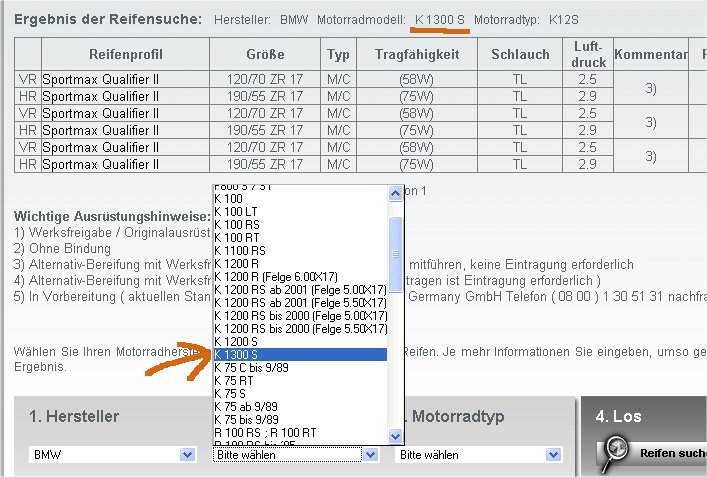Click Wichtige Ausrüstungshinweise heading
707x477 pixels.
(x=112, y=216)
